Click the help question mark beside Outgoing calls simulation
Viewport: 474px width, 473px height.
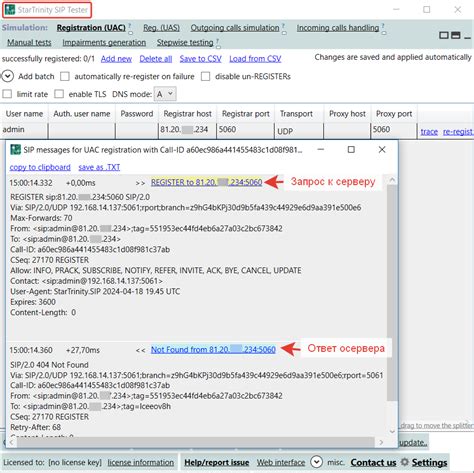(283, 26)
